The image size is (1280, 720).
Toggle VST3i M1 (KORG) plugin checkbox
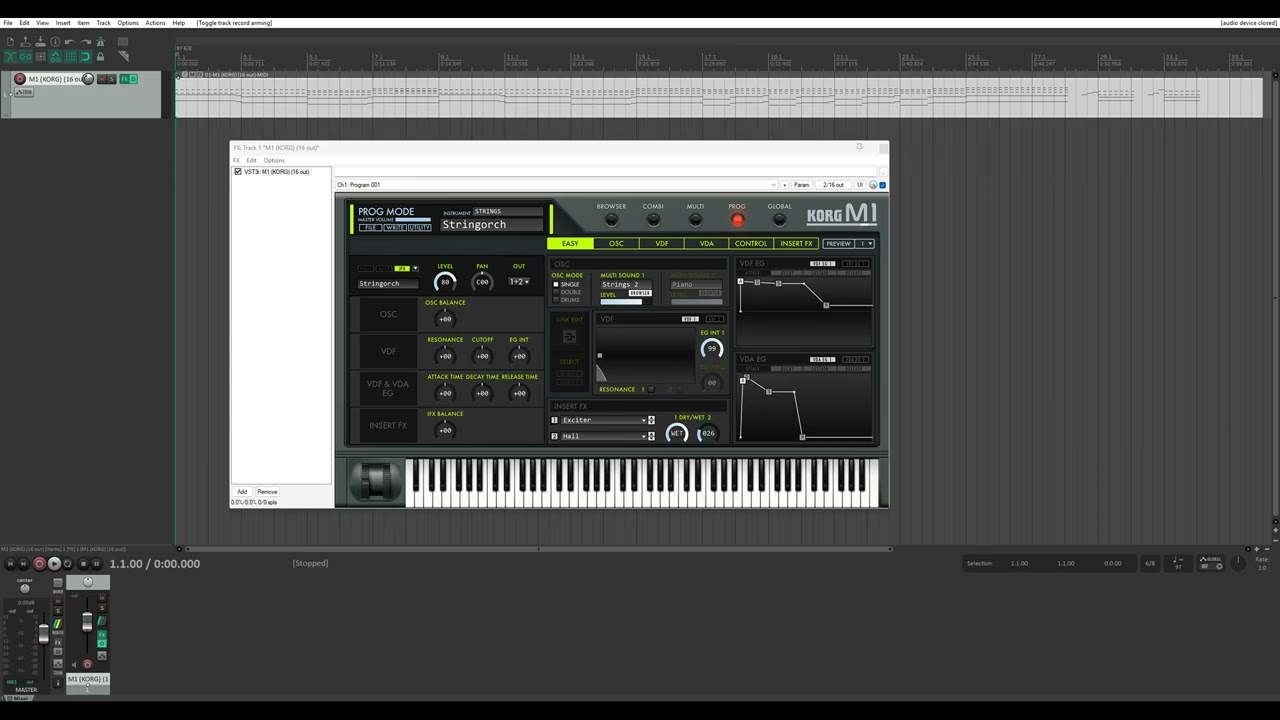238,172
